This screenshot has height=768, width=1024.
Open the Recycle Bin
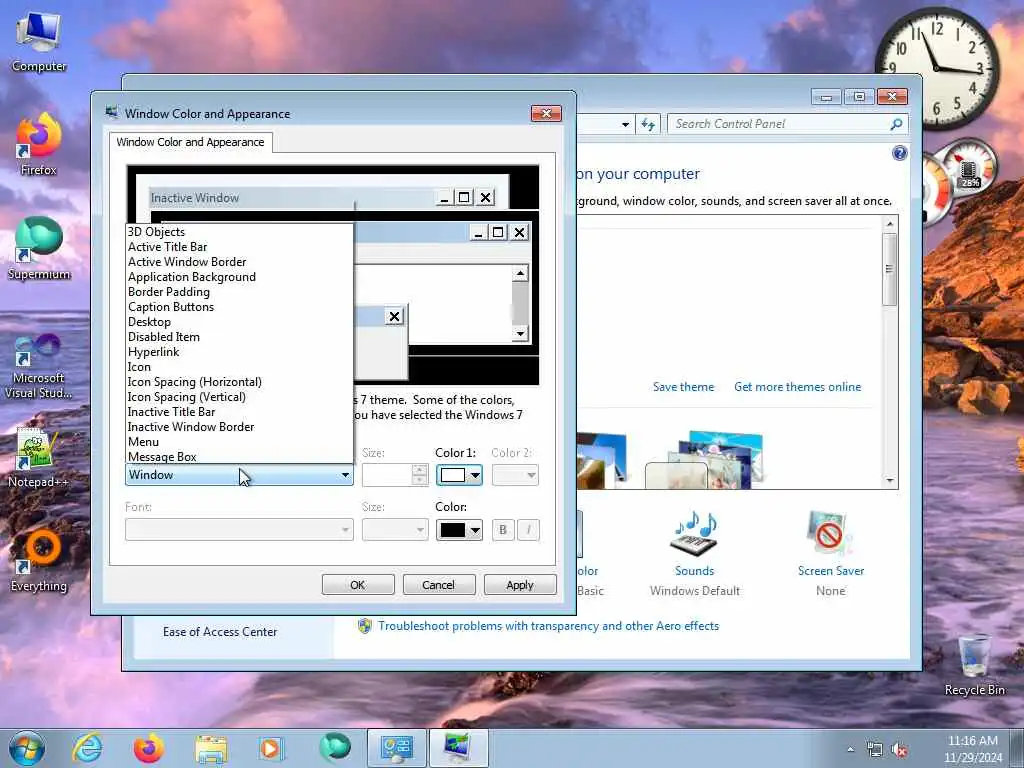(x=974, y=665)
